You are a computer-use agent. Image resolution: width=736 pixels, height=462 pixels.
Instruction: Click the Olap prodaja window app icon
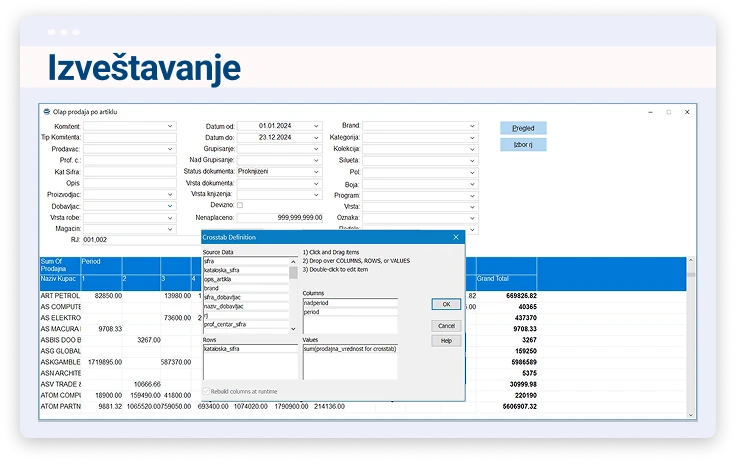46,112
